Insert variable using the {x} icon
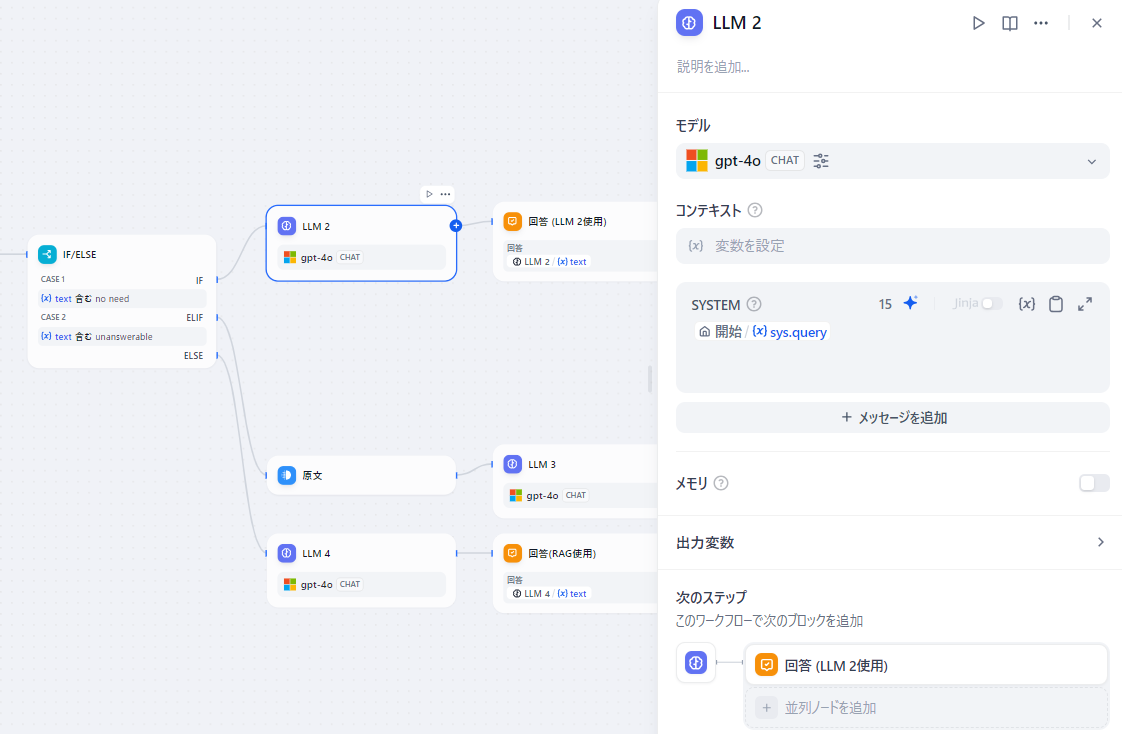This screenshot has width=1122, height=734. tap(1026, 304)
